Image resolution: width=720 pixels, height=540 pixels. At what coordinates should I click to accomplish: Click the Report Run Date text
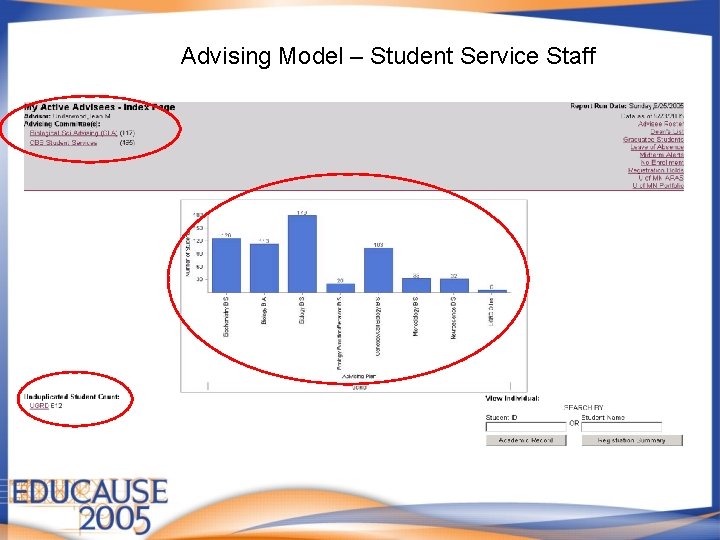pyautogui.click(x=627, y=106)
